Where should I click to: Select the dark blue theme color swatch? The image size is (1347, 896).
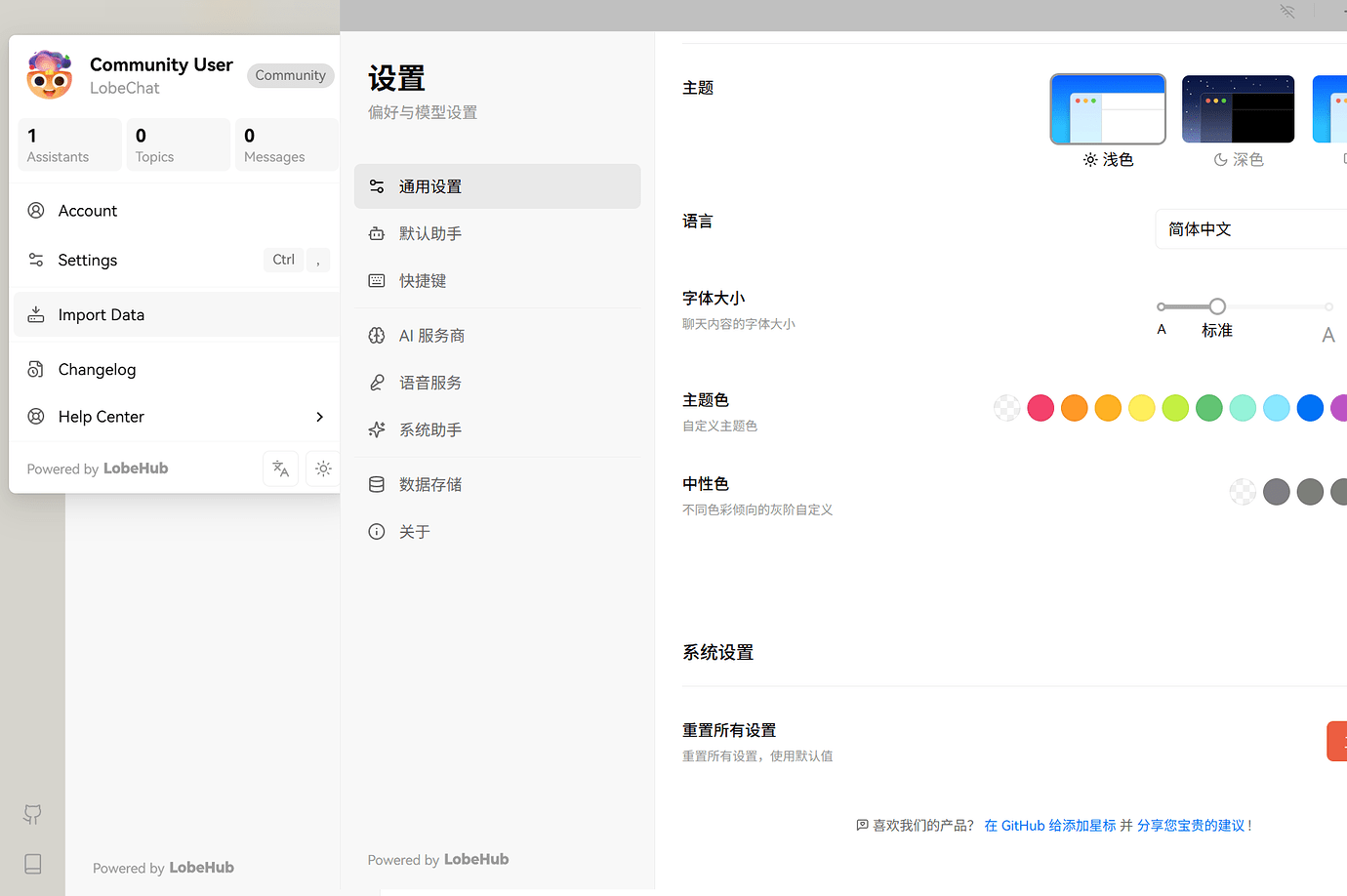point(1310,408)
